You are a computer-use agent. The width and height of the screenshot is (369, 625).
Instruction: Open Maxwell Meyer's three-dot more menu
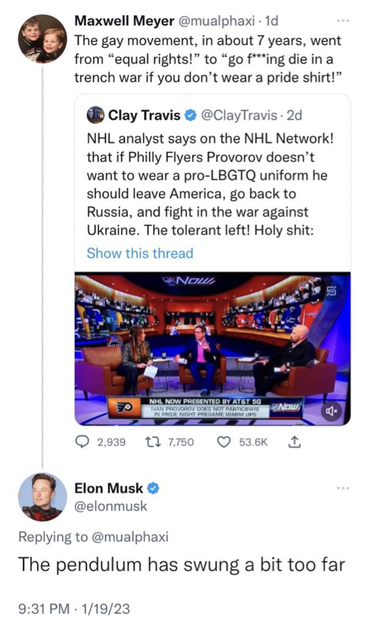[342, 21]
